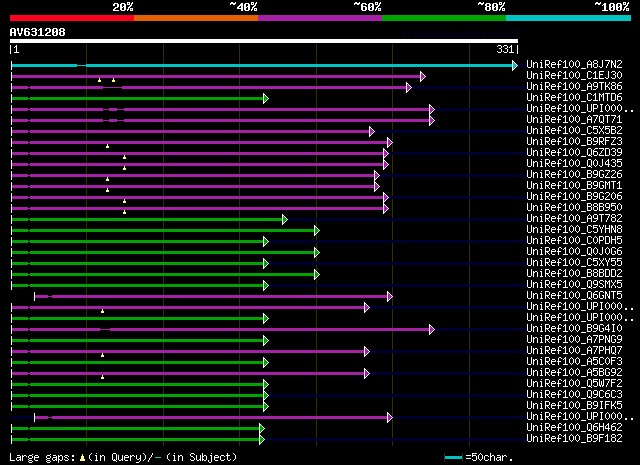Click the 331 query end position number
Screen dimensions: 640x465
point(505,49)
